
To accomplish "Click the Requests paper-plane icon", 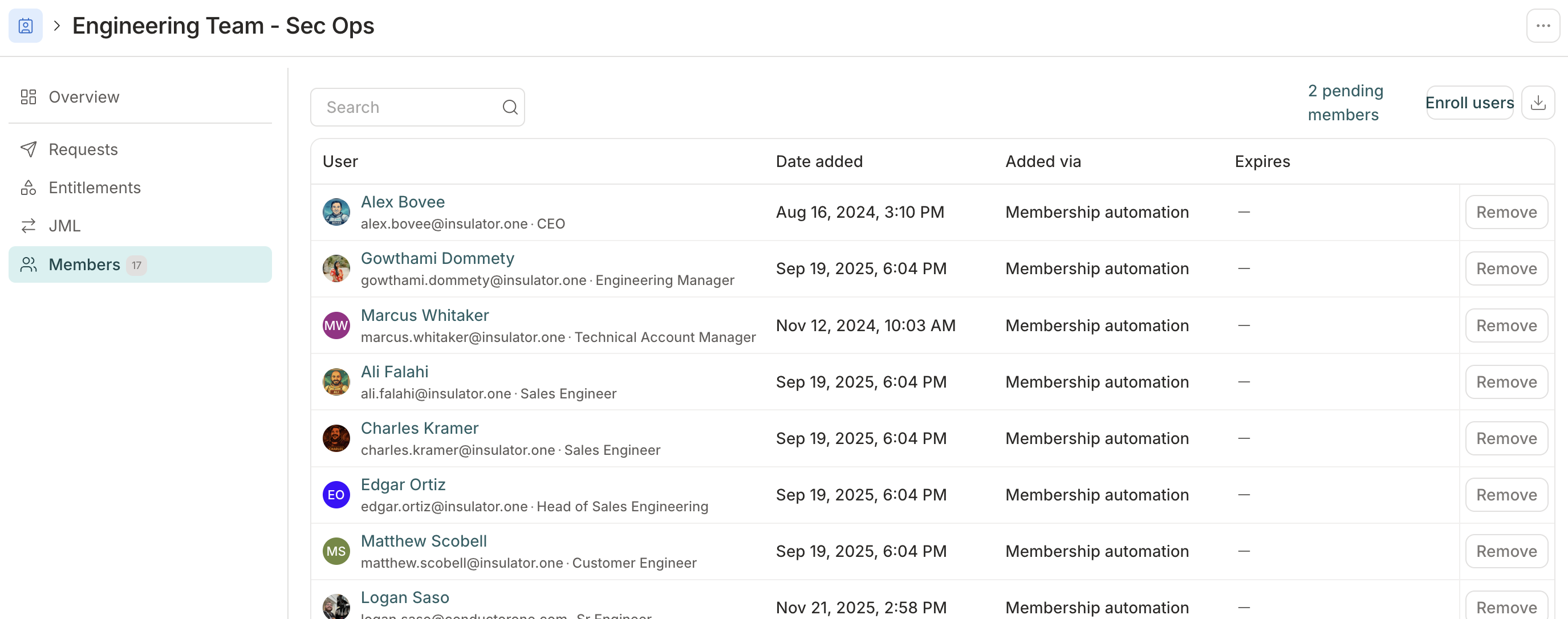I will tap(29, 149).
